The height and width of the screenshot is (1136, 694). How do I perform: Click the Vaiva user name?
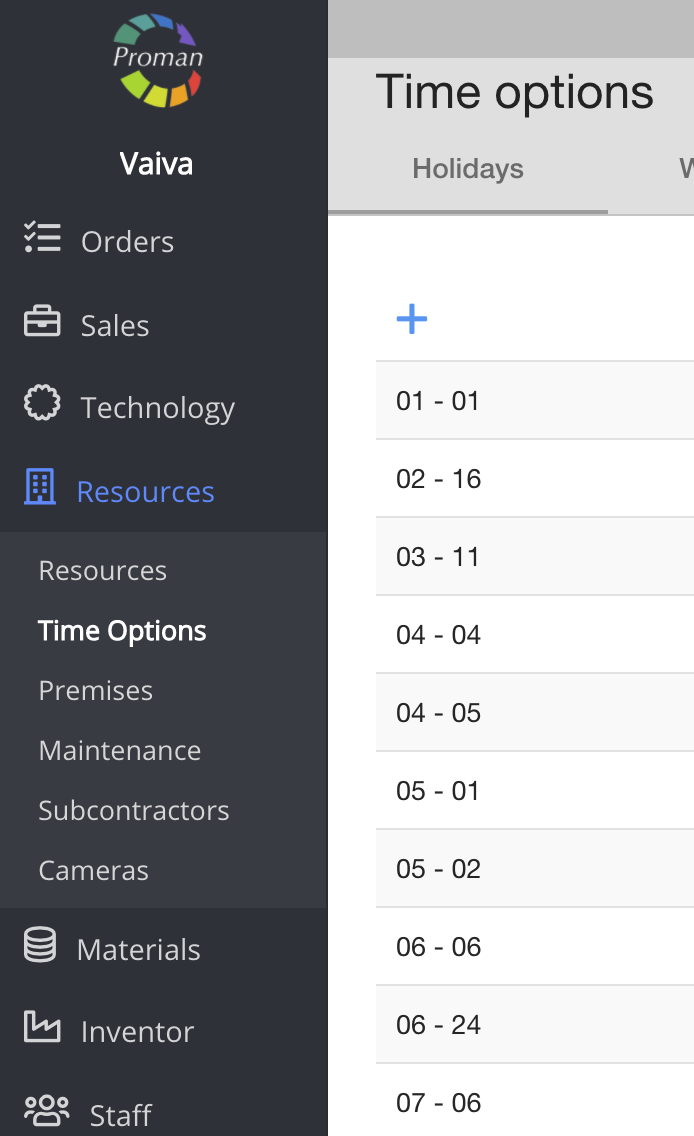(156, 164)
